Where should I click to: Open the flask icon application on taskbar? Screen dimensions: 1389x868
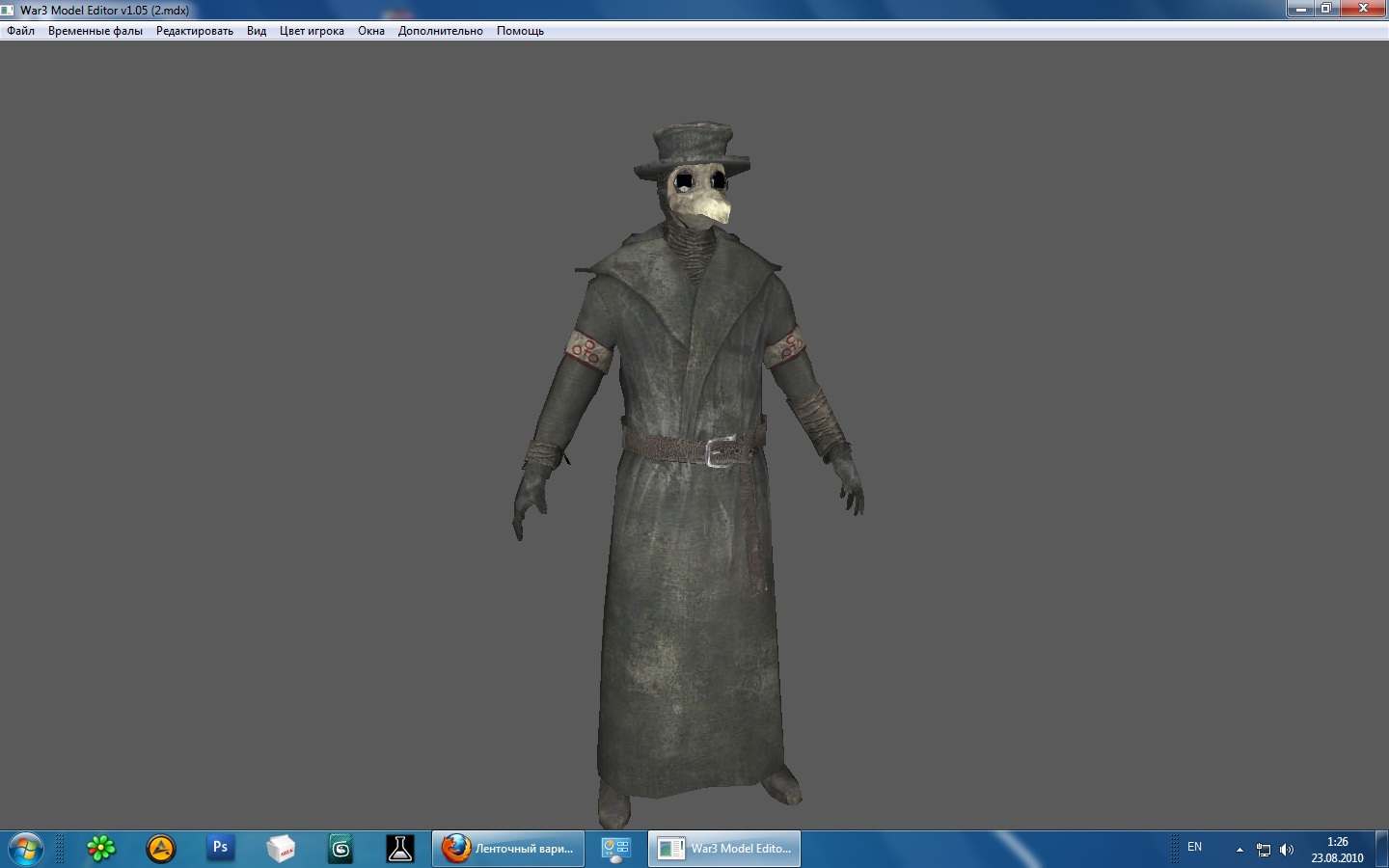coord(400,849)
